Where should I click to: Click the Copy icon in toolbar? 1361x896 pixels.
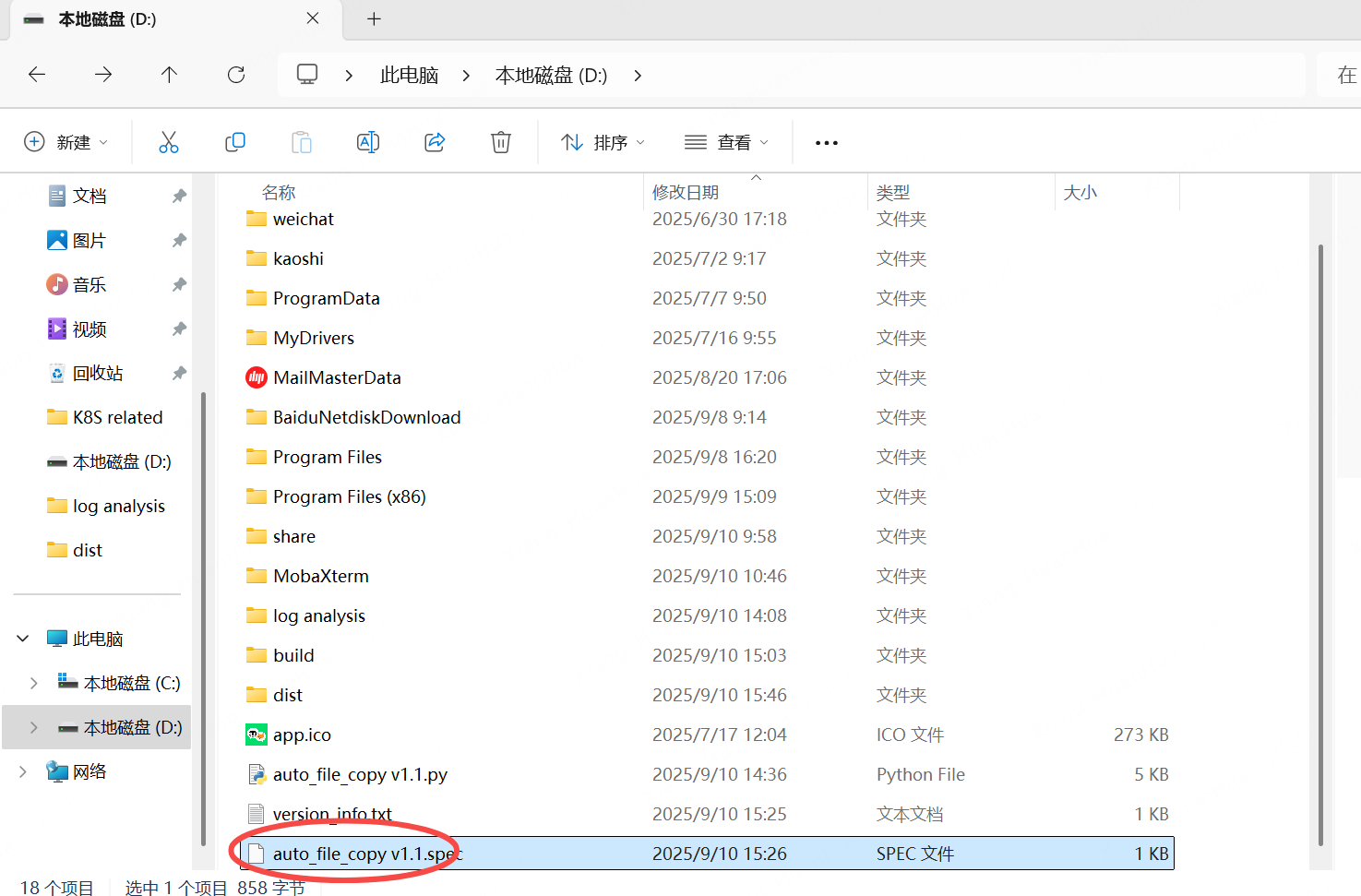(x=235, y=142)
